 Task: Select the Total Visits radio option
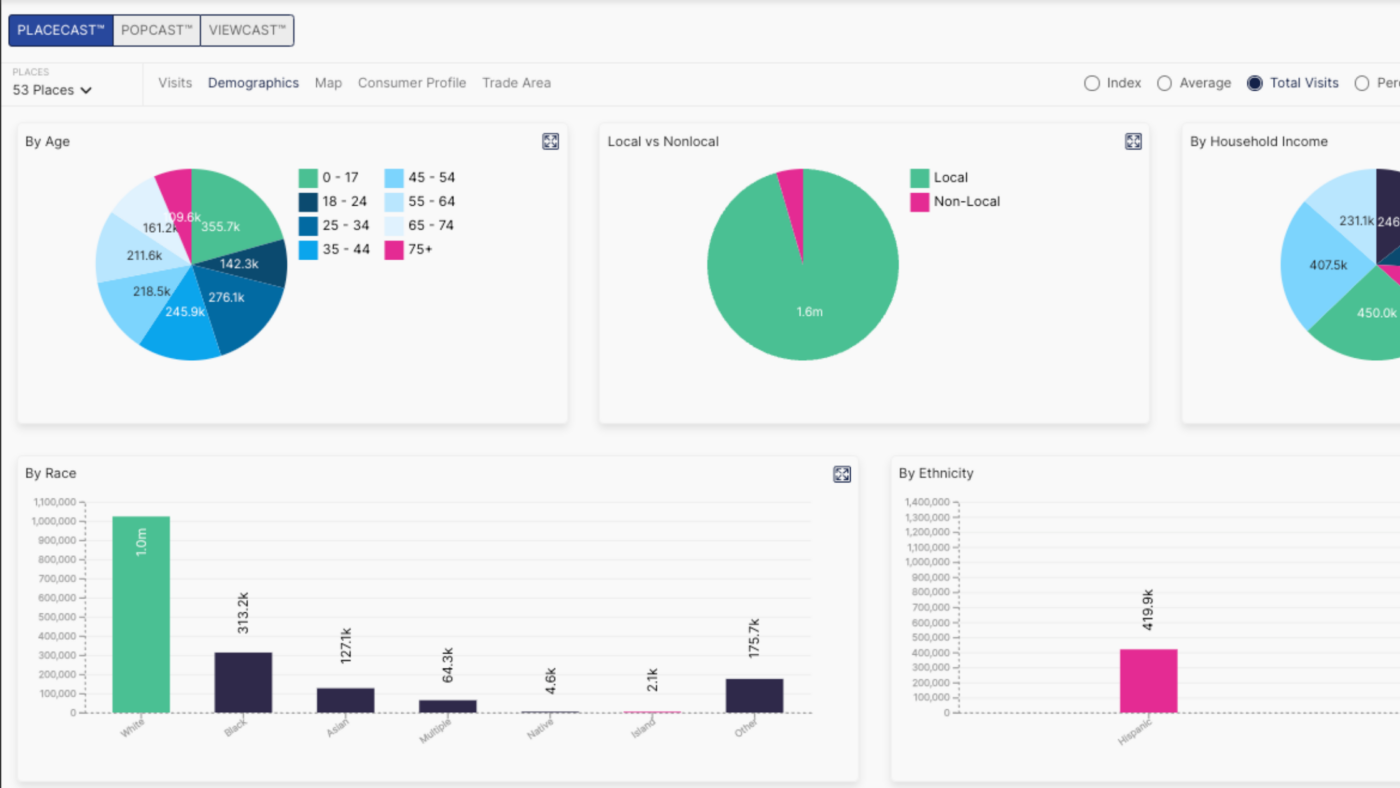pos(1255,83)
